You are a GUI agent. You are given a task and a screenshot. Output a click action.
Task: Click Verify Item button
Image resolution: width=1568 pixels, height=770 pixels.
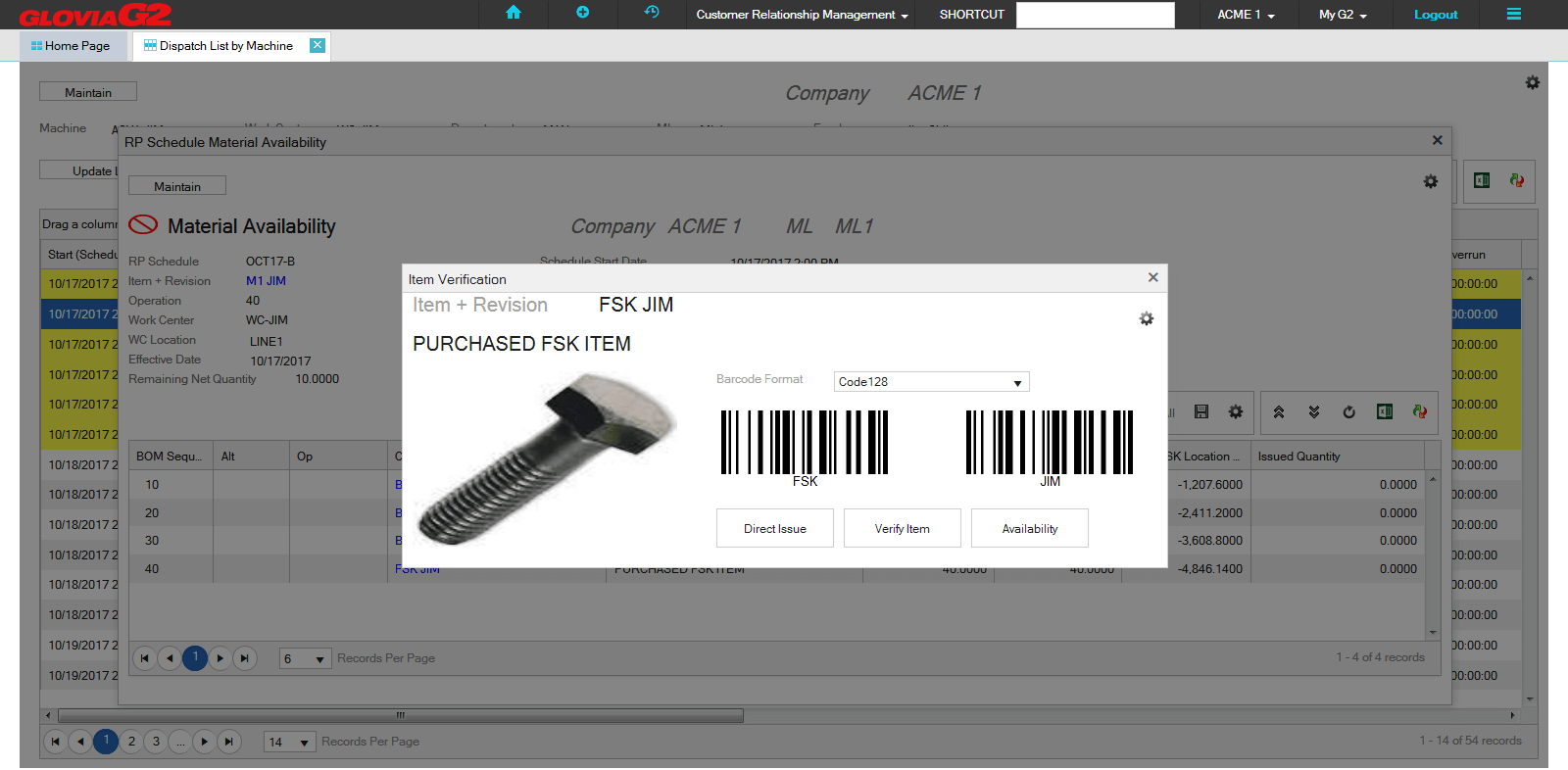(x=903, y=528)
